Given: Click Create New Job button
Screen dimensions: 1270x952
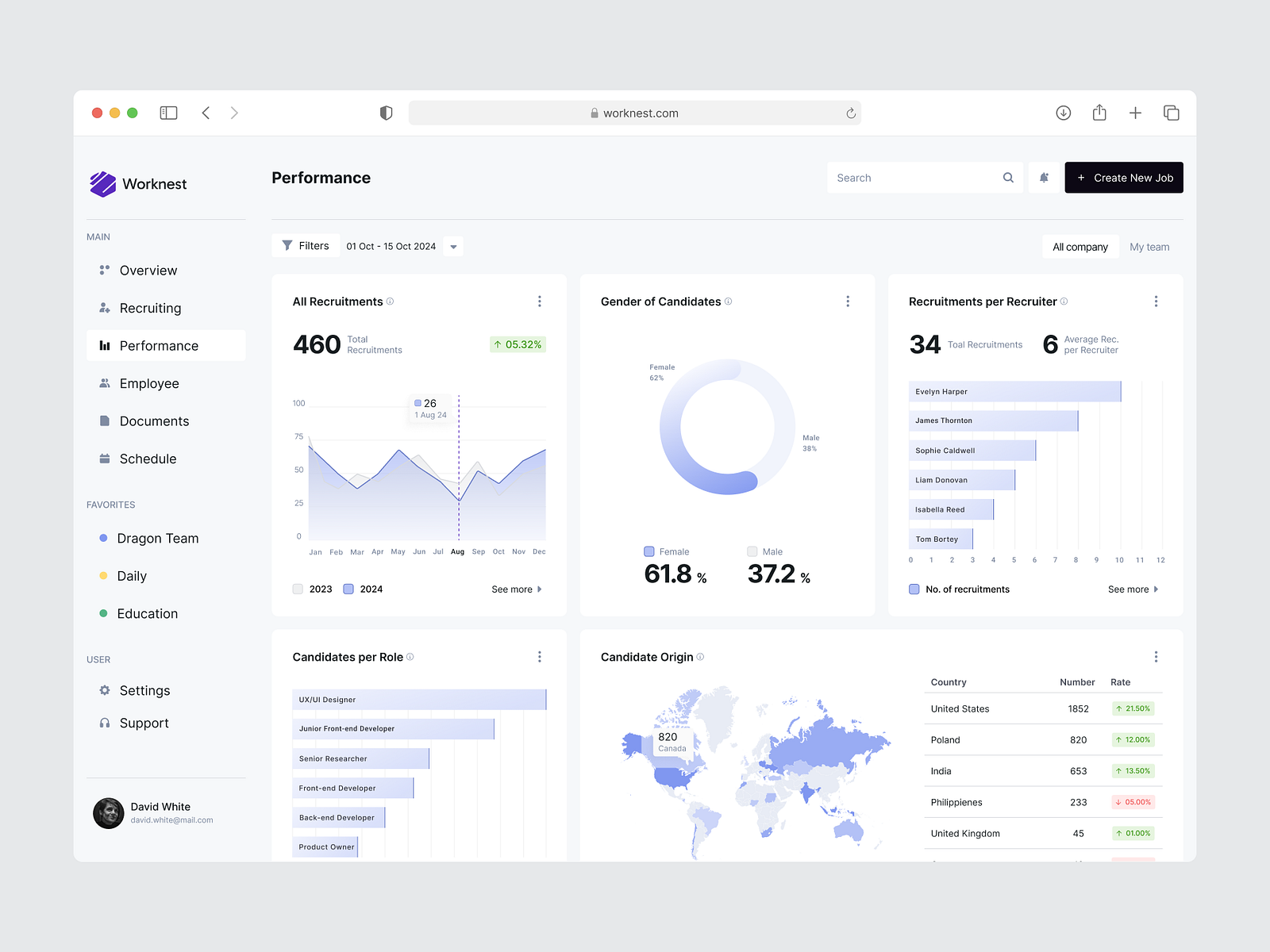Looking at the screenshot, I should [x=1124, y=178].
